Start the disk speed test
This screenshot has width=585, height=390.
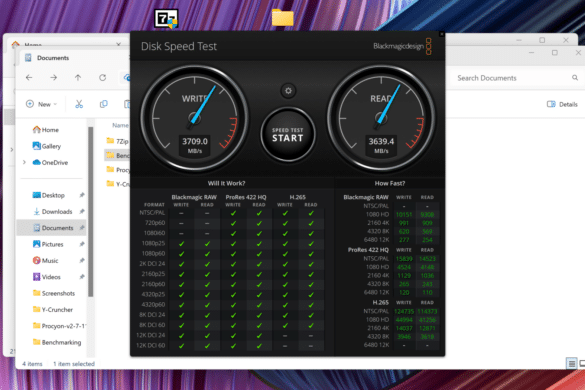point(288,135)
